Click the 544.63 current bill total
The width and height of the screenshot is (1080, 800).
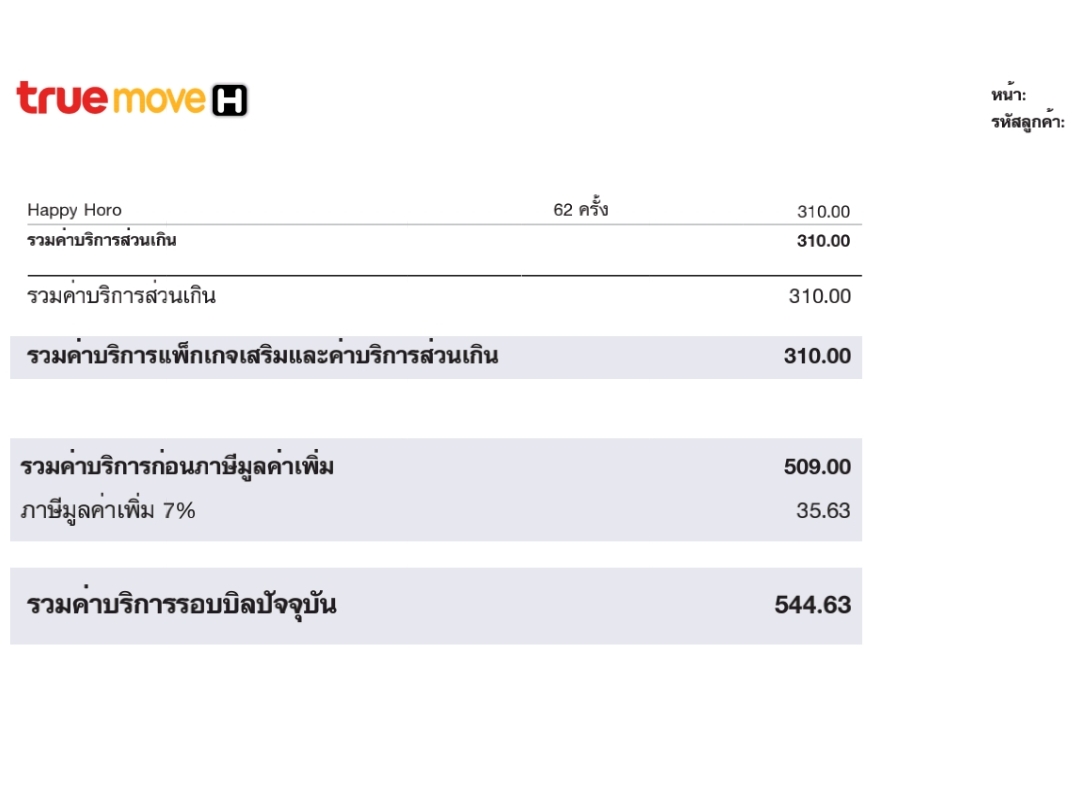[812, 605]
